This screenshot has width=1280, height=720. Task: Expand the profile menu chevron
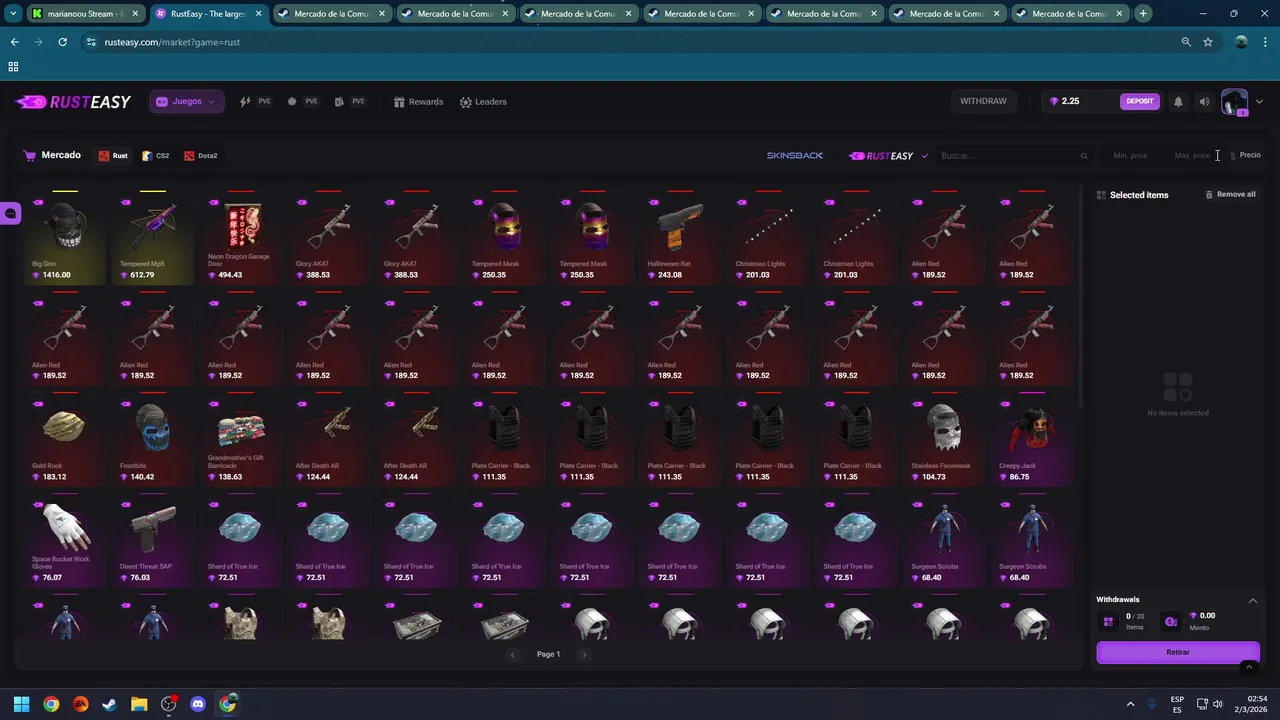tap(1259, 101)
